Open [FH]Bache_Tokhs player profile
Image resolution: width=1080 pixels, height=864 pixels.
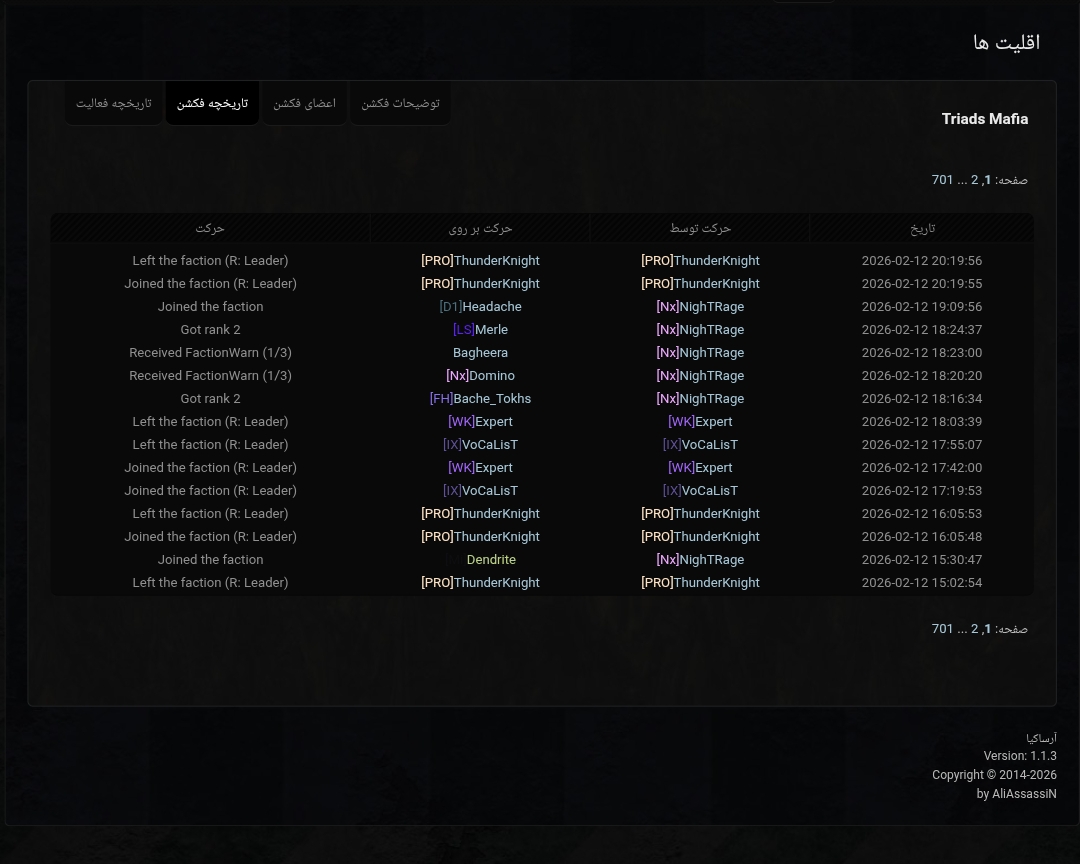tap(480, 399)
